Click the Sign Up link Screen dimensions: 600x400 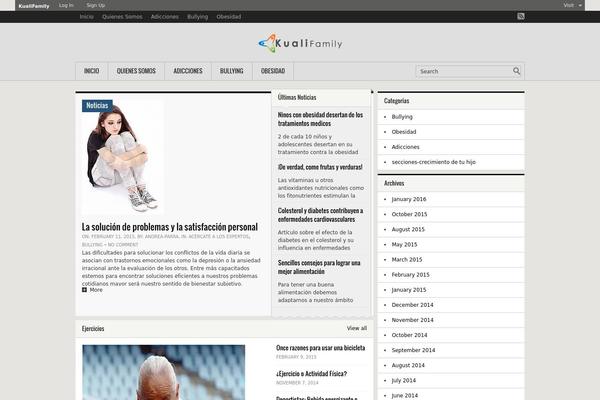coord(96,5)
